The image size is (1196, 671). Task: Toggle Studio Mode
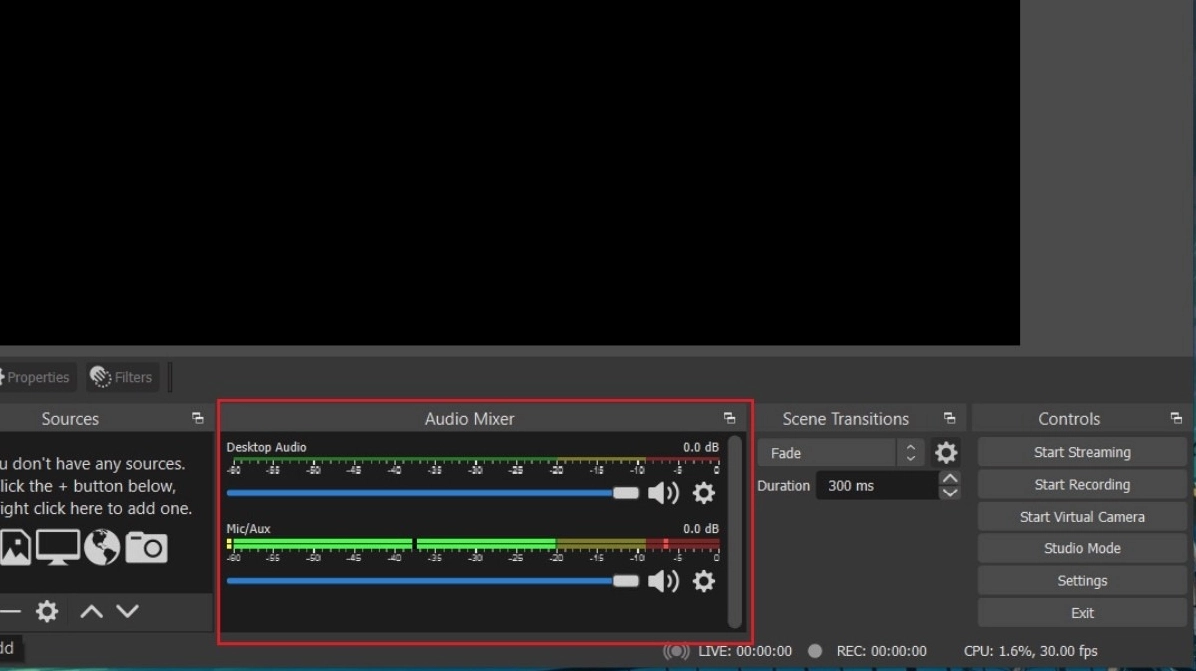(x=1082, y=548)
